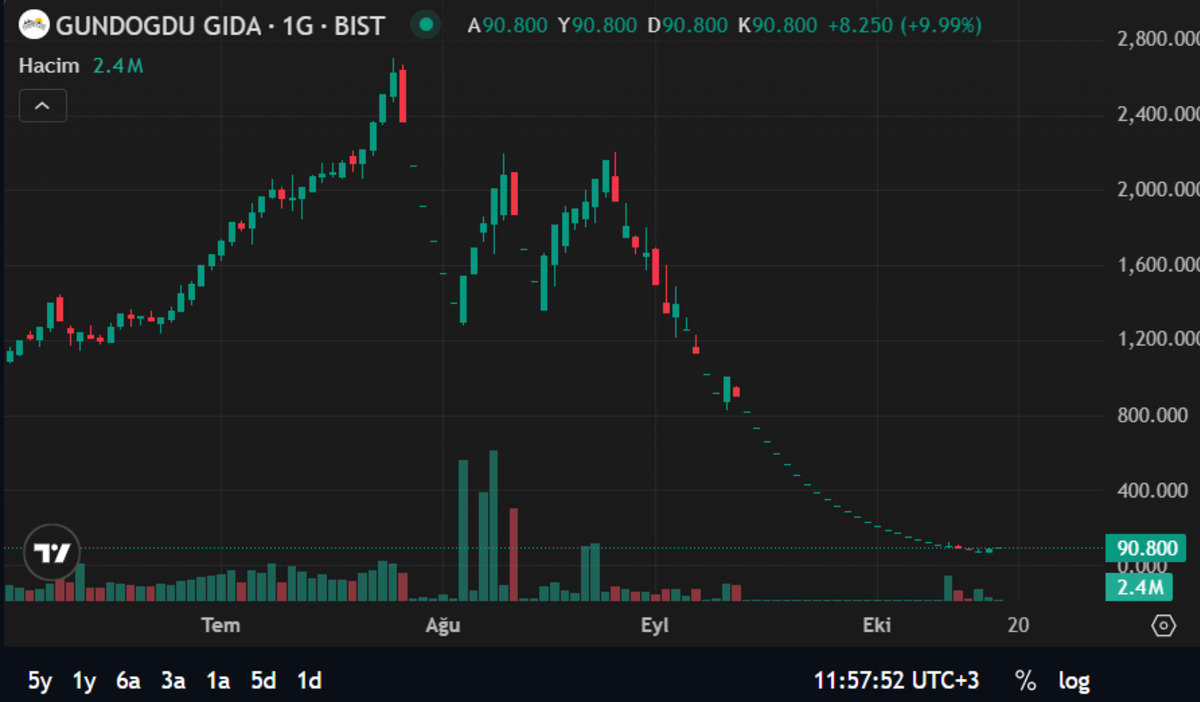Click the 2,000.000 price axis value

(x=1157, y=190)
